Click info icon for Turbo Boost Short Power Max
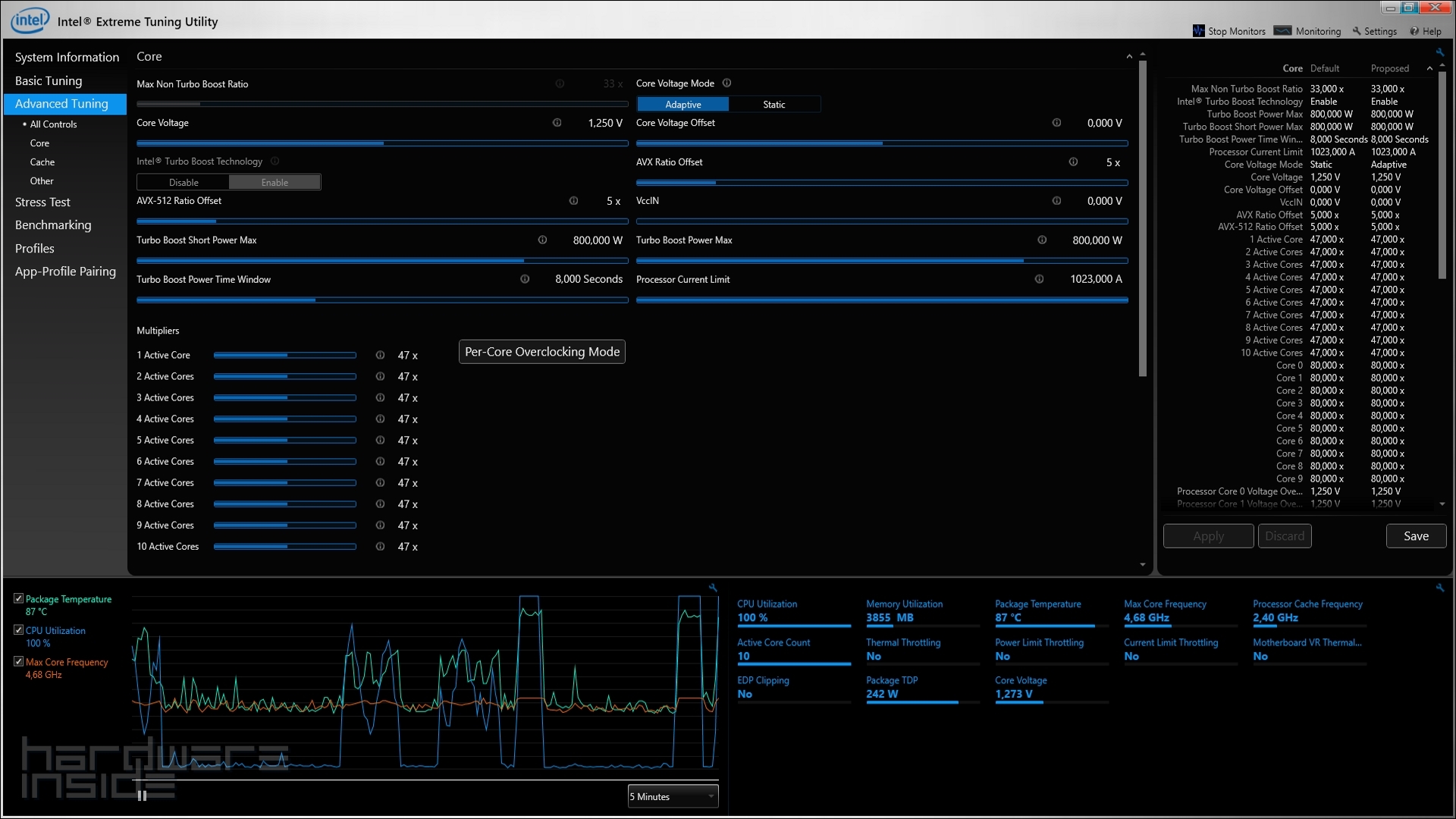Screen dimensions: 1456x819 pos(542,240)
